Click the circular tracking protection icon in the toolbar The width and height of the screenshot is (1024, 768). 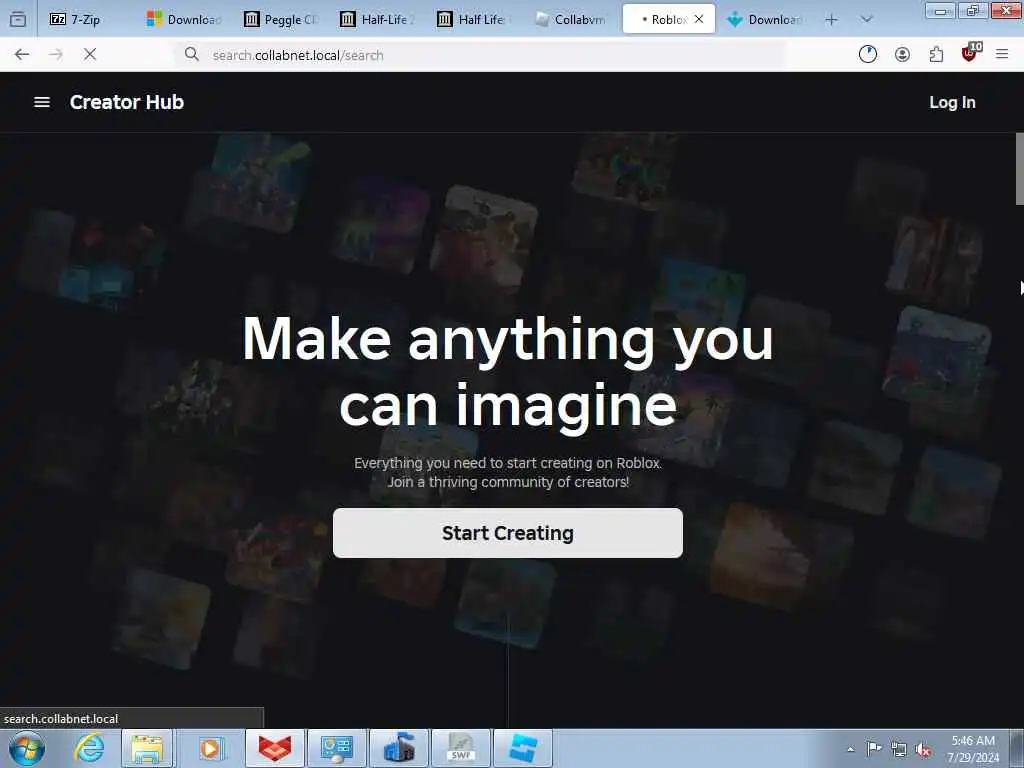point(868,55)
